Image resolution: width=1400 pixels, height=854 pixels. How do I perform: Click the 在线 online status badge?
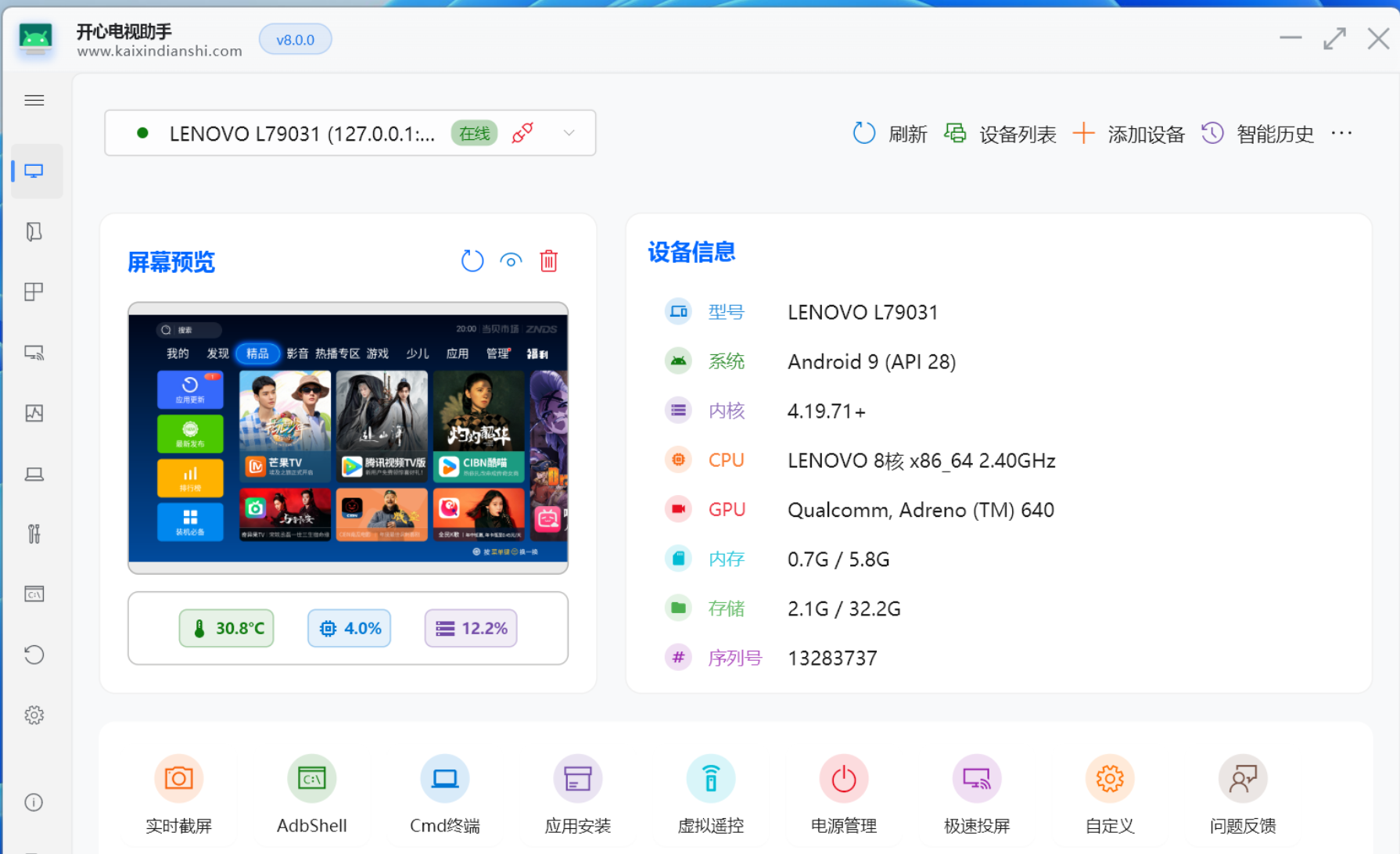point(474,133)
